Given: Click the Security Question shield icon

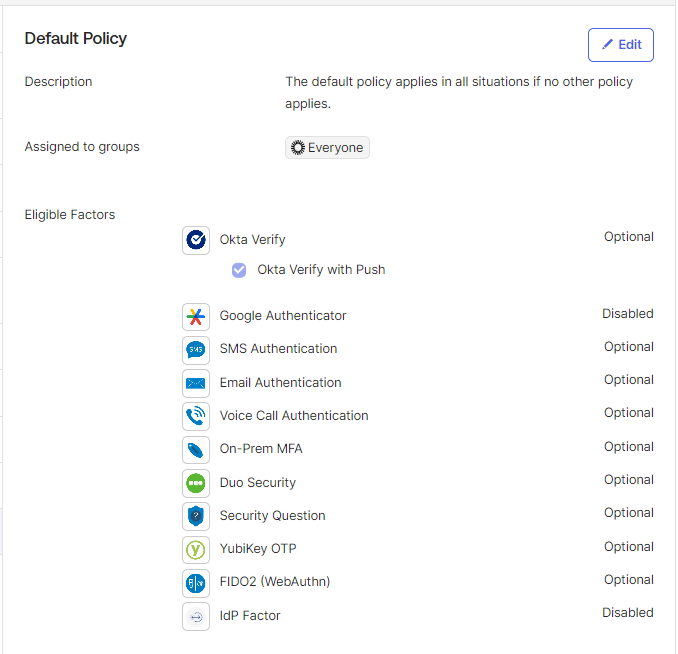Looking at the screenshot, I should click(x=196, y=516).
